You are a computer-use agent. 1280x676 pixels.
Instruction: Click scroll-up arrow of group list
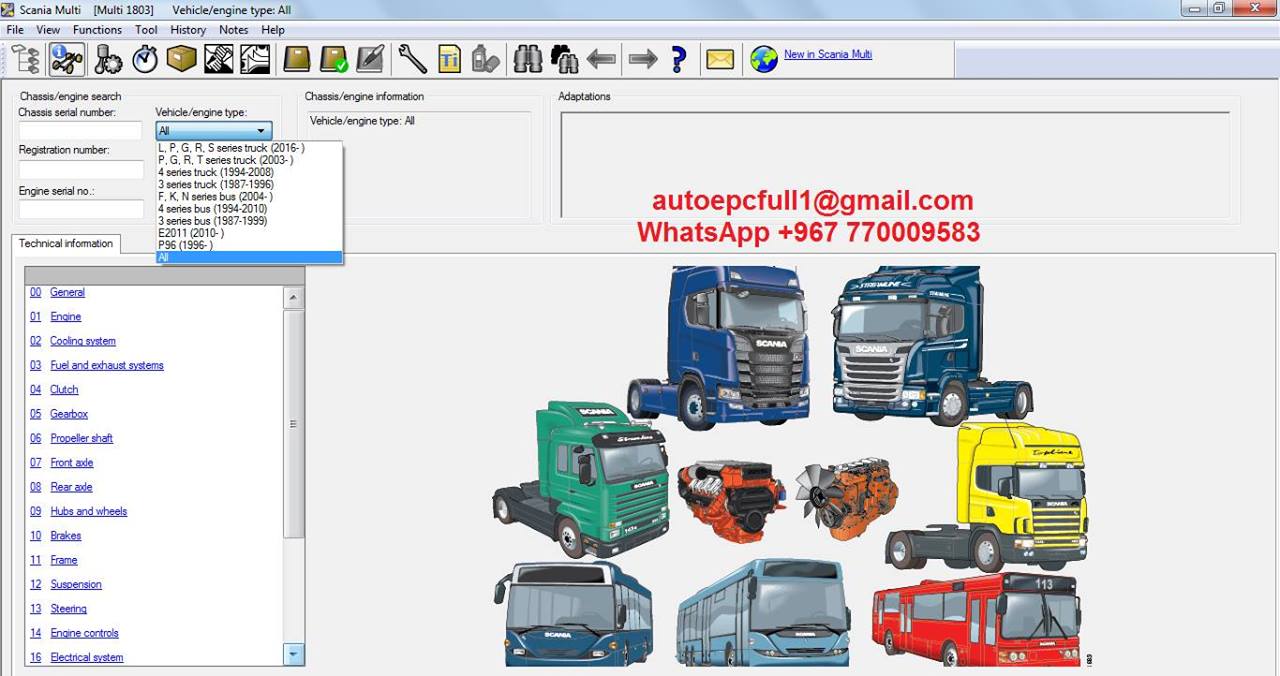[294, 297]
